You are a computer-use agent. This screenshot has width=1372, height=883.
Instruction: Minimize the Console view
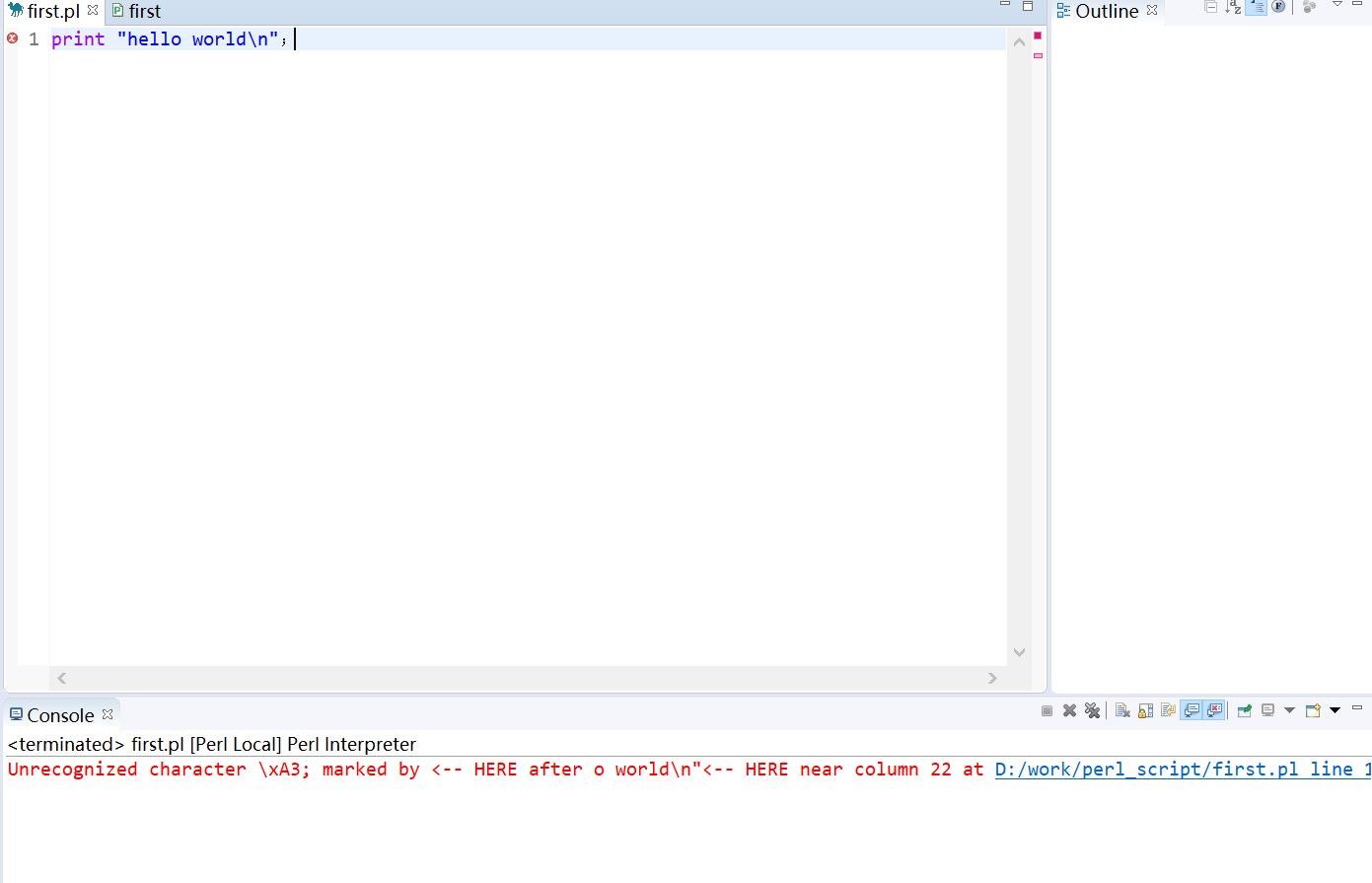point(1357,707)
